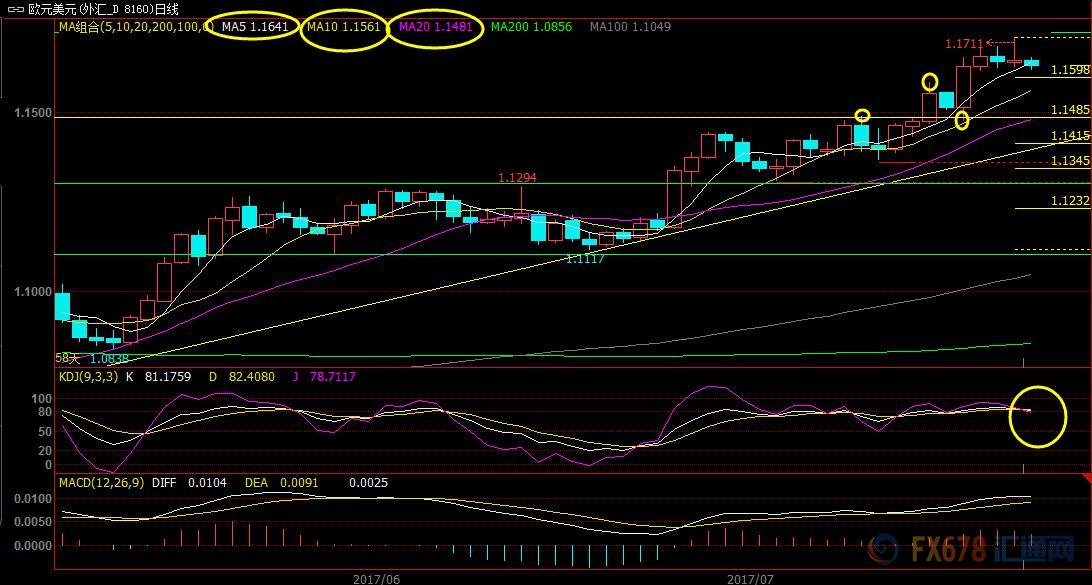Click the 1.1117 low price label

584,258
